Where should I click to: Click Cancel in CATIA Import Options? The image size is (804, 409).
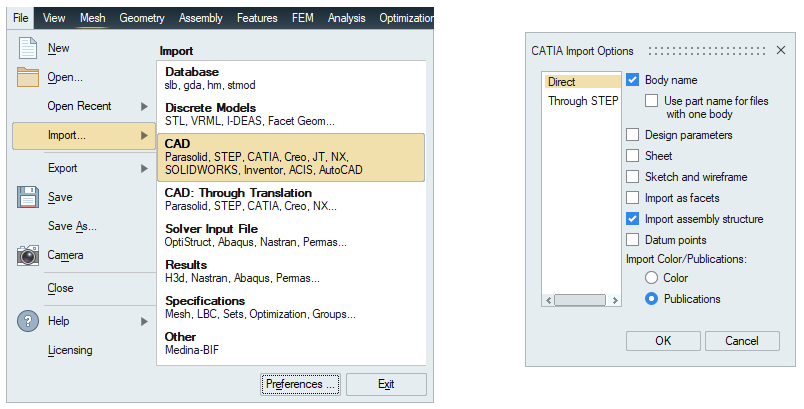click(x=741, y=341)
